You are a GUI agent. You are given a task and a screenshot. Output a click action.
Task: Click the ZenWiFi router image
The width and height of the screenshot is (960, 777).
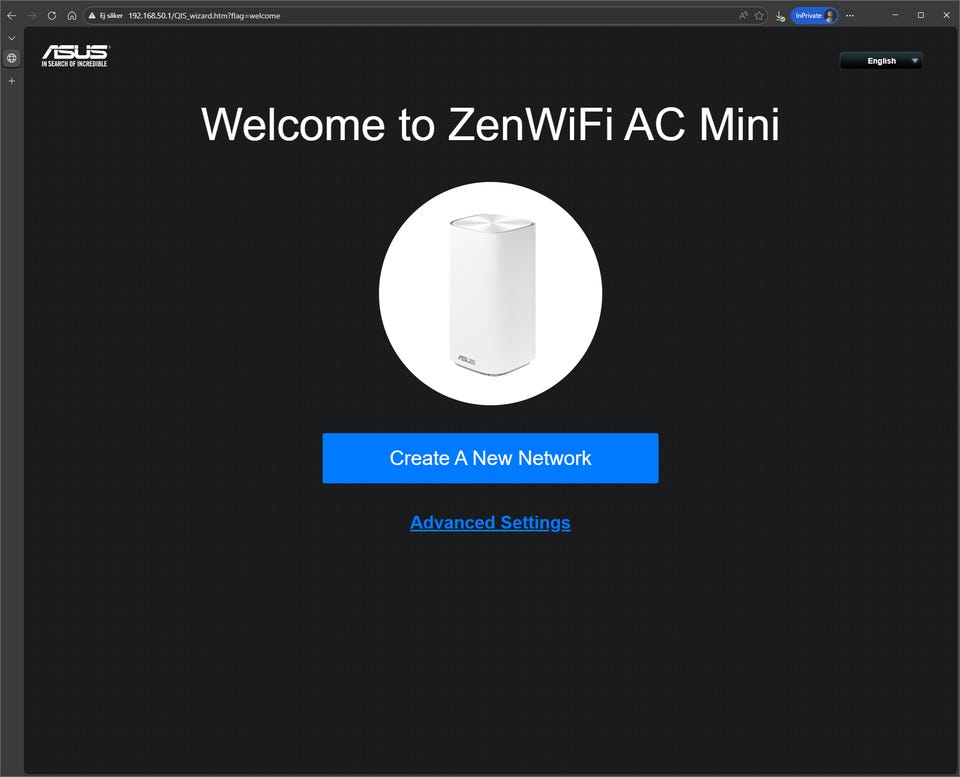point(490,293)
